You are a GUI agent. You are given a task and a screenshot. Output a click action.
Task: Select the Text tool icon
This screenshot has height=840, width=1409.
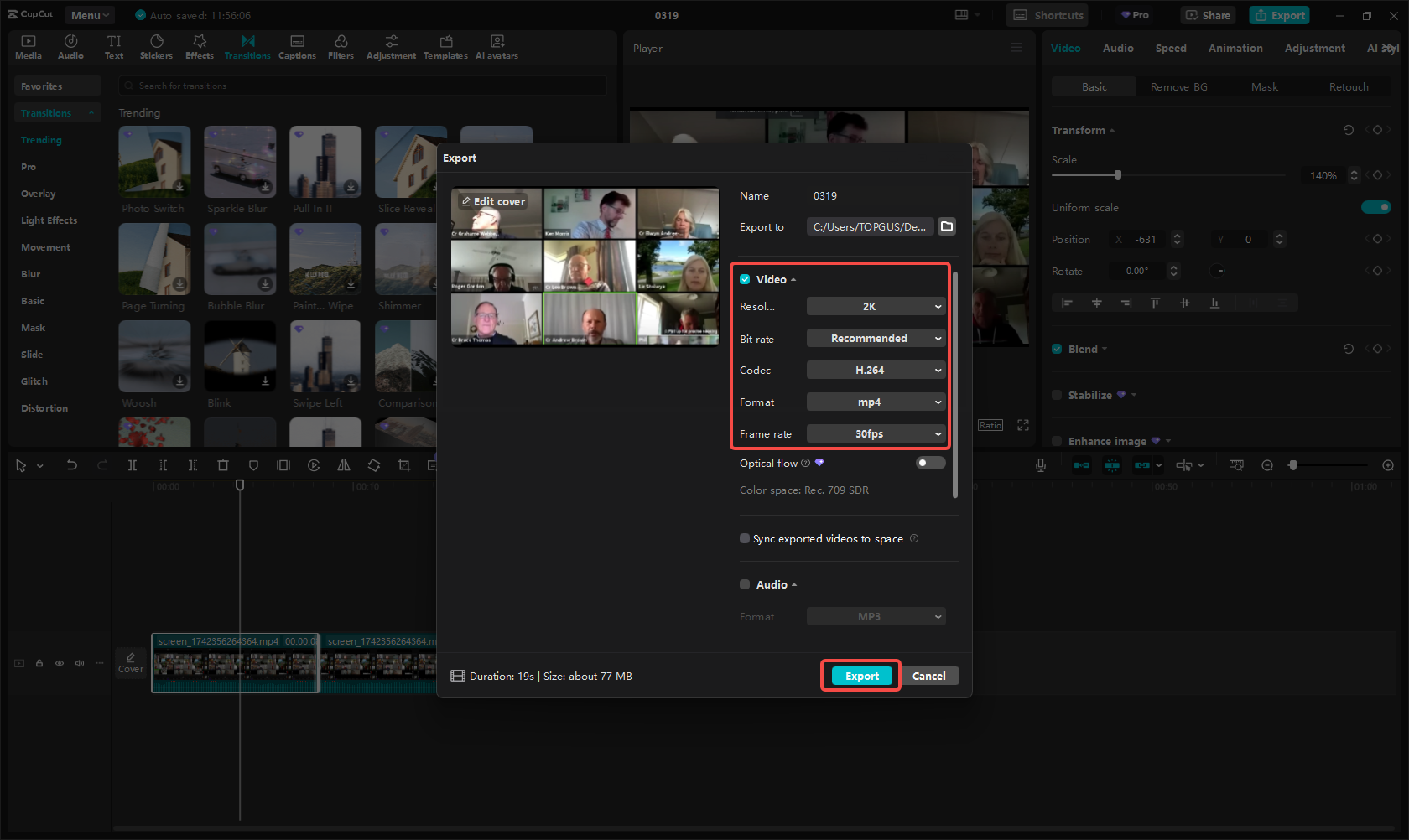click(x=114, y=47)
